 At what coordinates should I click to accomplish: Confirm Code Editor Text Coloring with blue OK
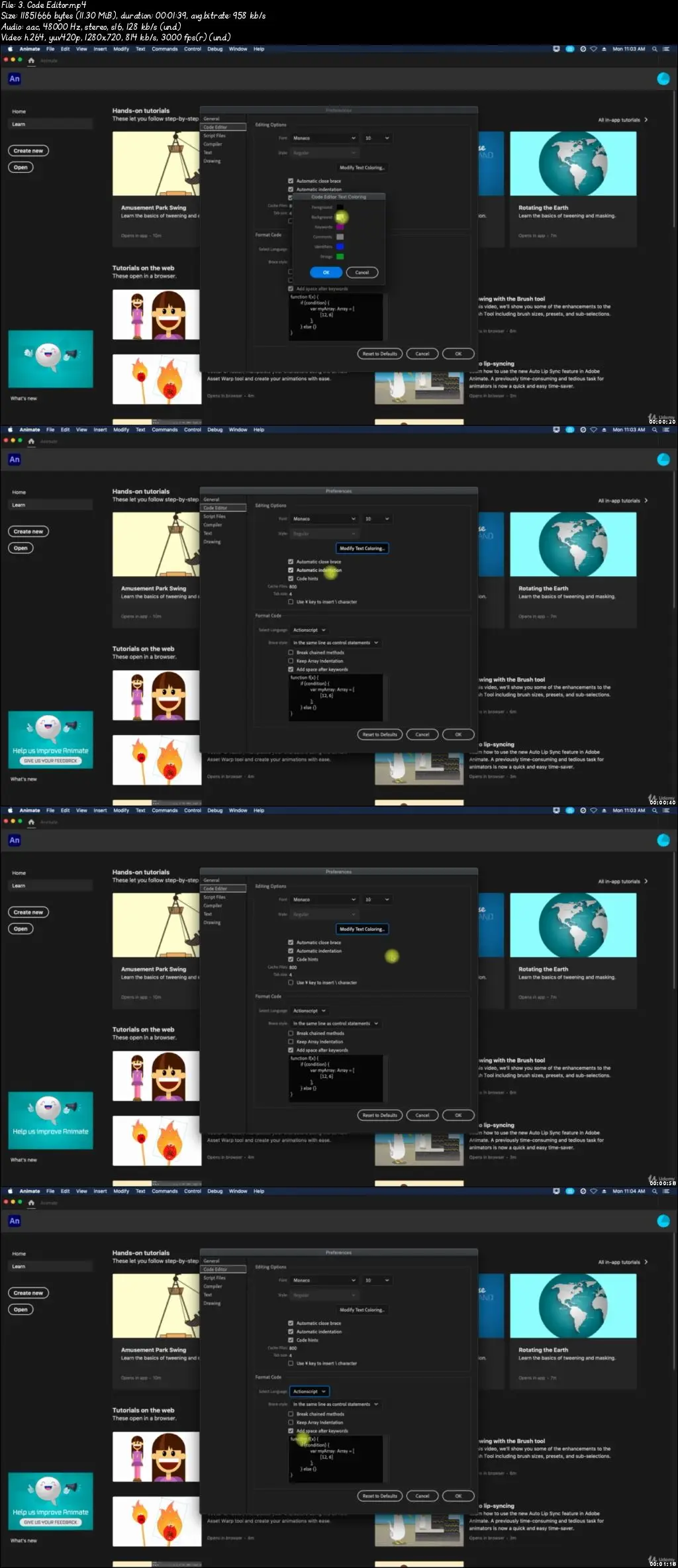point(326,273)
